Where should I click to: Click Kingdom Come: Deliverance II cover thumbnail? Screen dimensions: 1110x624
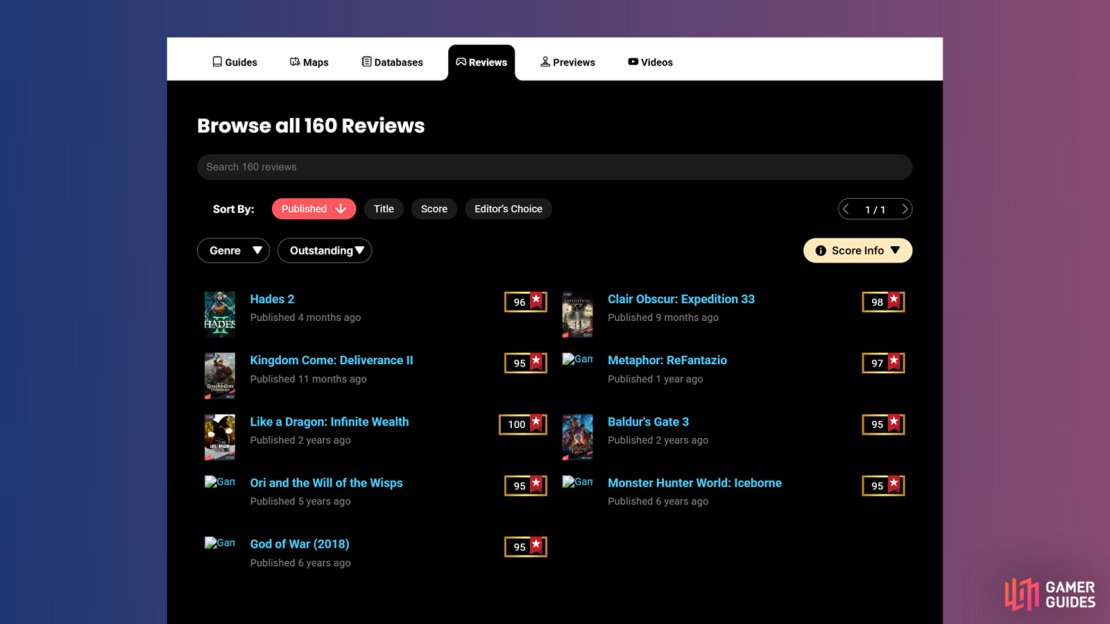pyautogui.click(x=219, y=375)
